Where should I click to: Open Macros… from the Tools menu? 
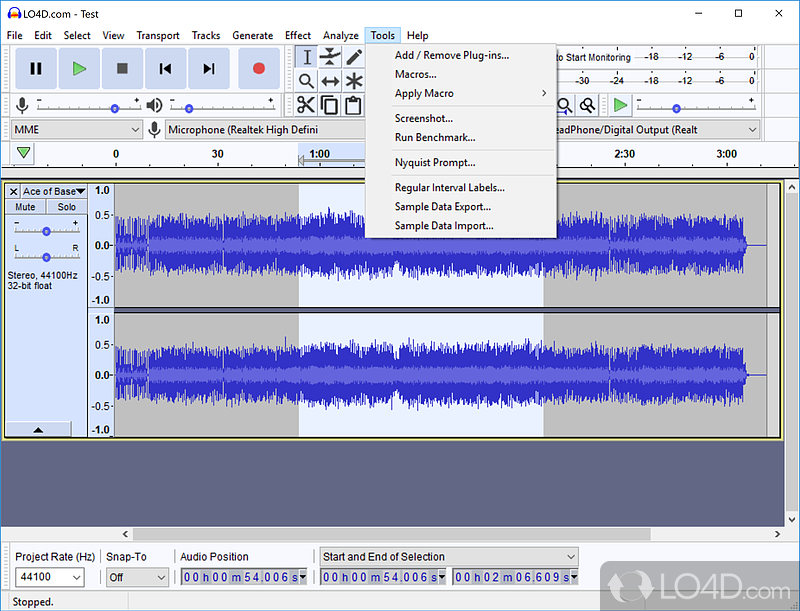tap(461, 74)
